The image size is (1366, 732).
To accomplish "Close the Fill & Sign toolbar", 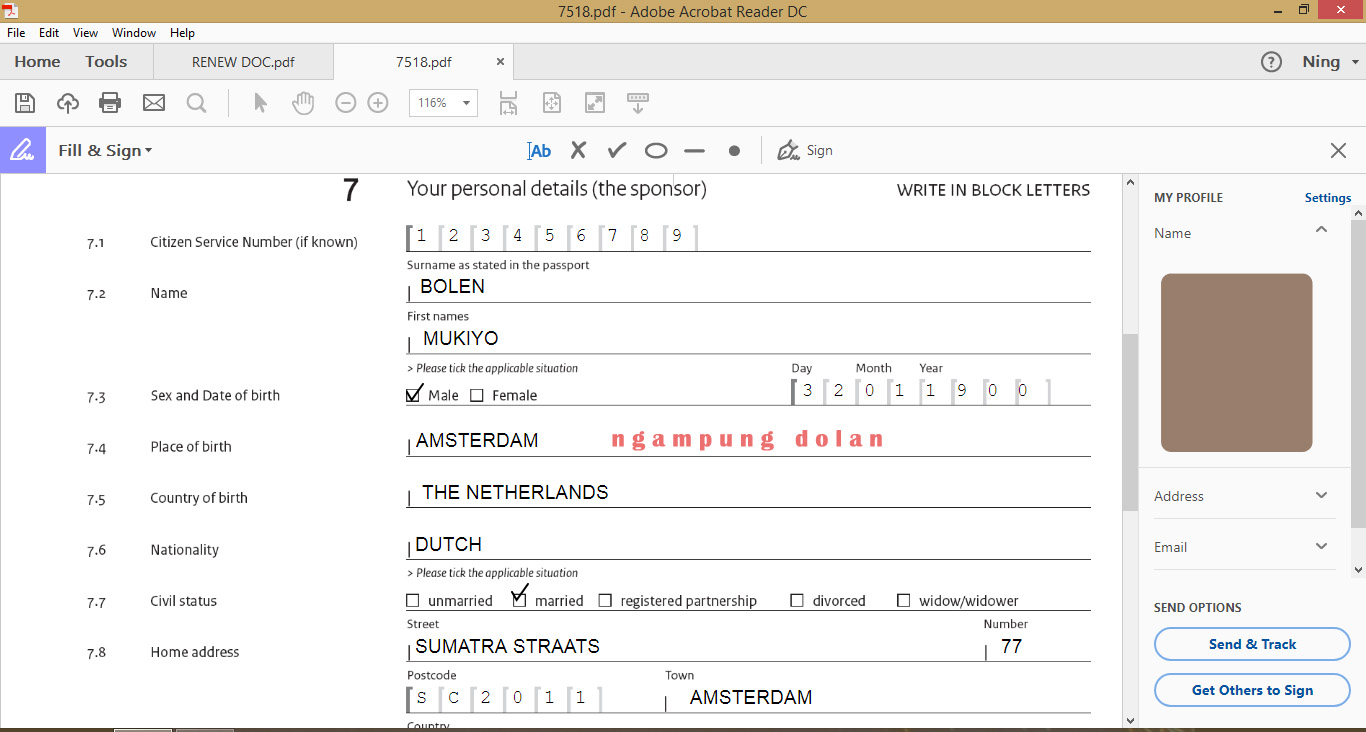I will pos(1338,150).
